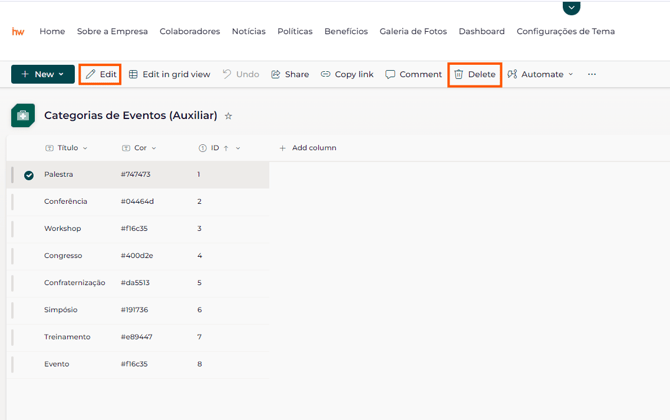Uncheck the selected Palestra row
The height and width of the screenshot is (420, 670).
click(29, 175)
